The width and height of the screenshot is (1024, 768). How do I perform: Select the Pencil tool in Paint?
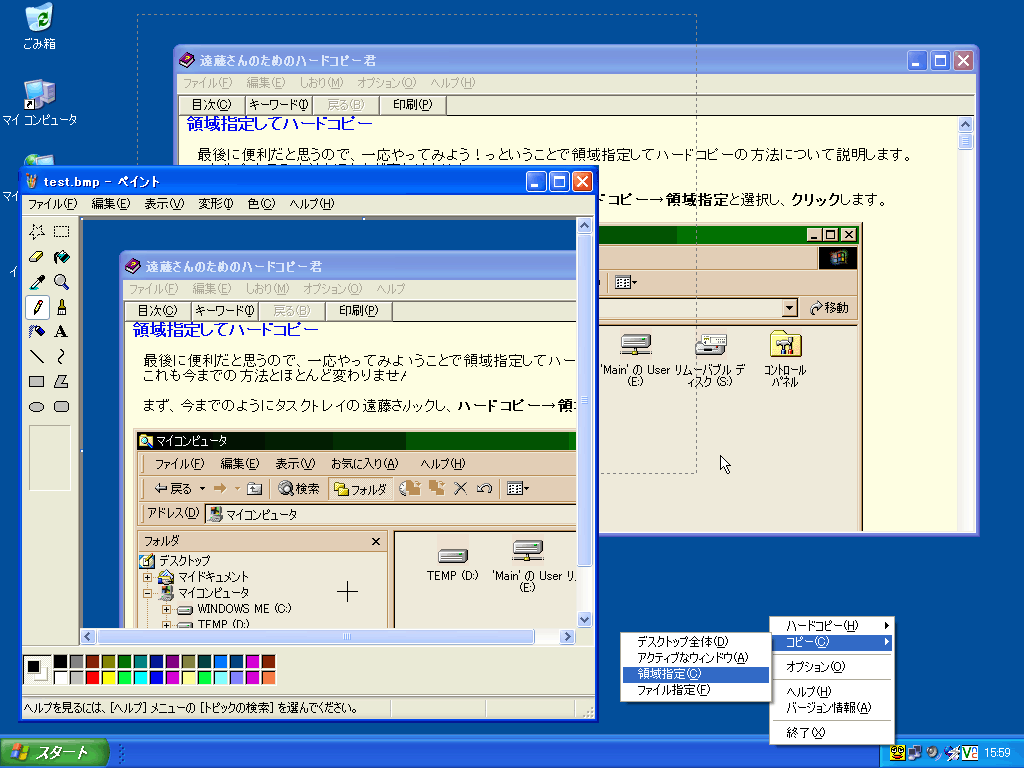[37, 306]
